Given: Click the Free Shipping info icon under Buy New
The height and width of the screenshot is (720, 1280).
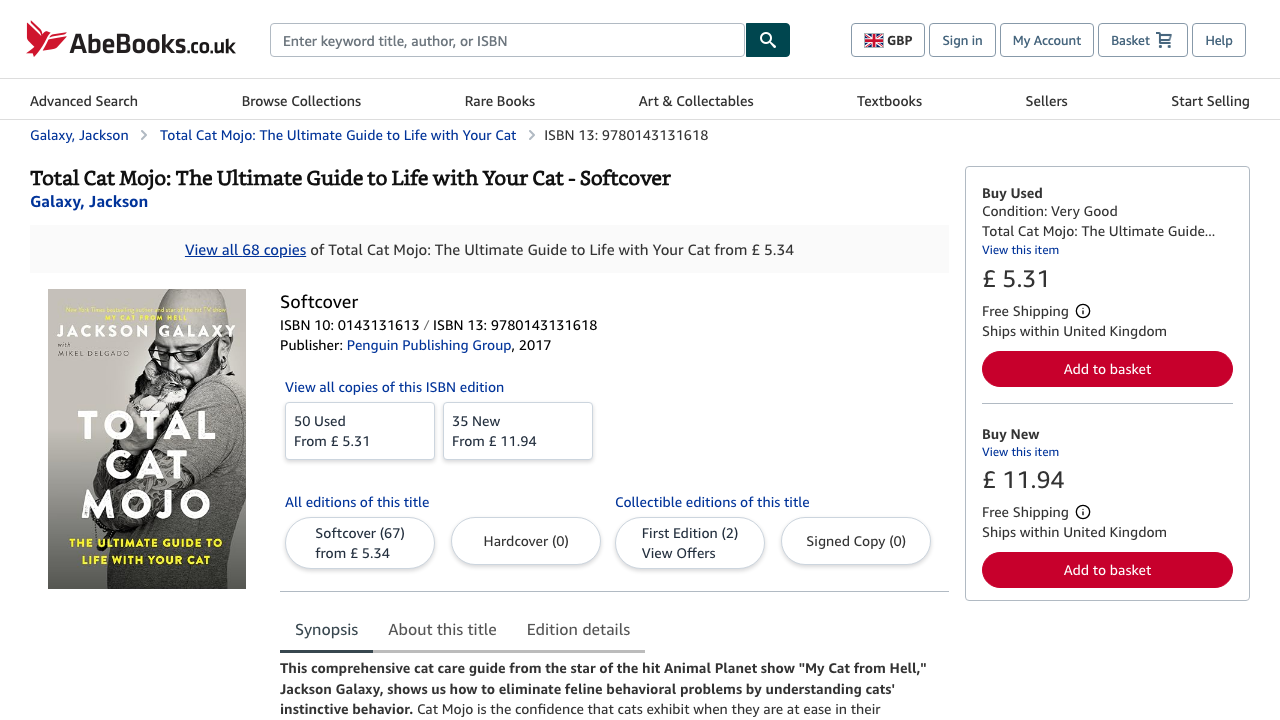Looking at the screenshot, I should point(1083,511).
